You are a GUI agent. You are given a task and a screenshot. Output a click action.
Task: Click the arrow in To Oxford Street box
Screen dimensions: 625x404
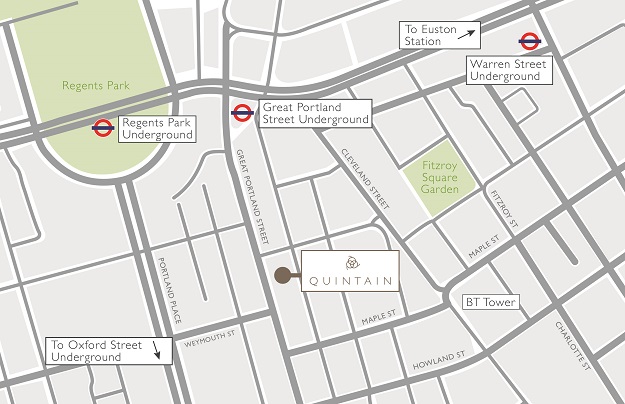point(157,350)
